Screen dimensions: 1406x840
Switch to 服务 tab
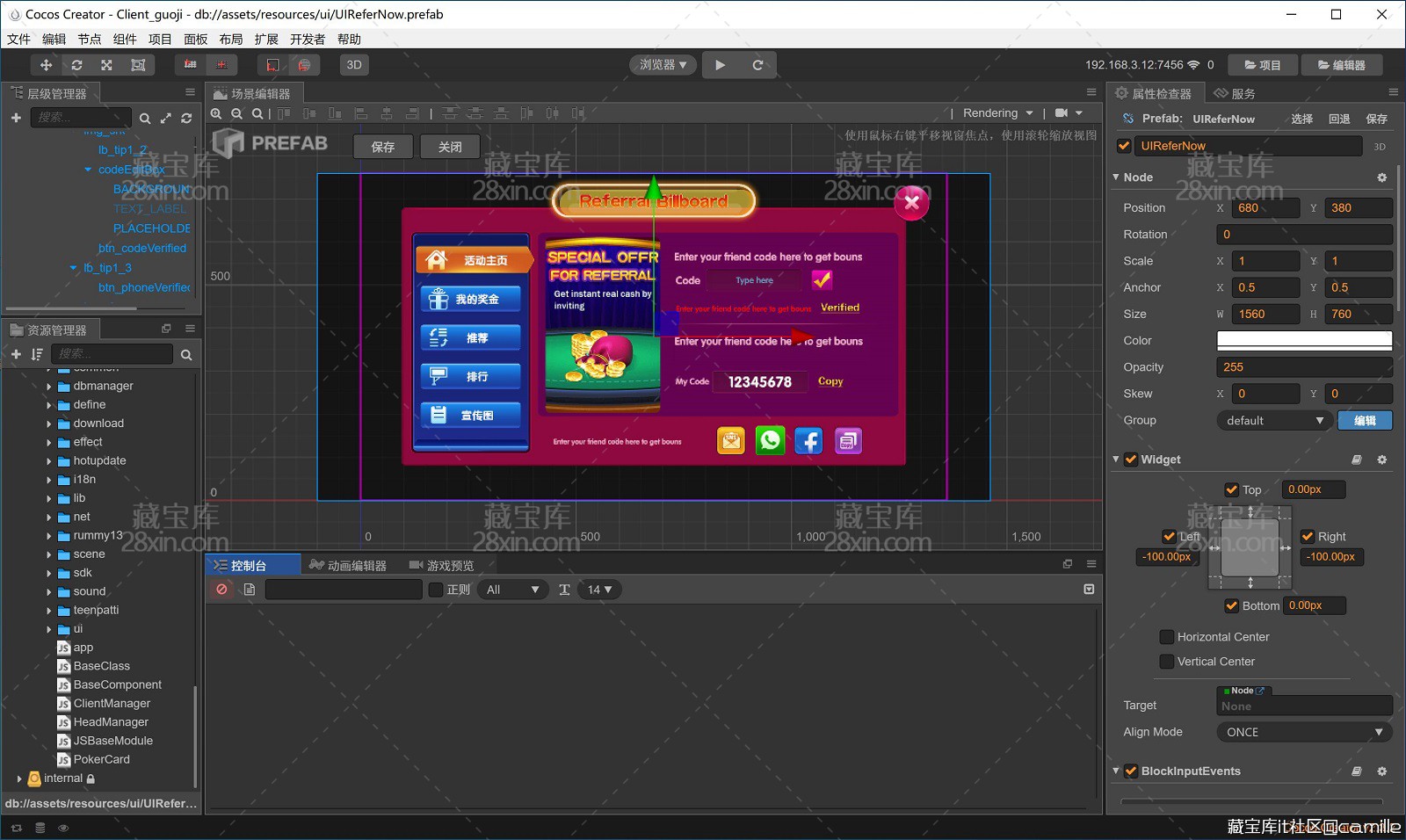tap(1235, 93)
